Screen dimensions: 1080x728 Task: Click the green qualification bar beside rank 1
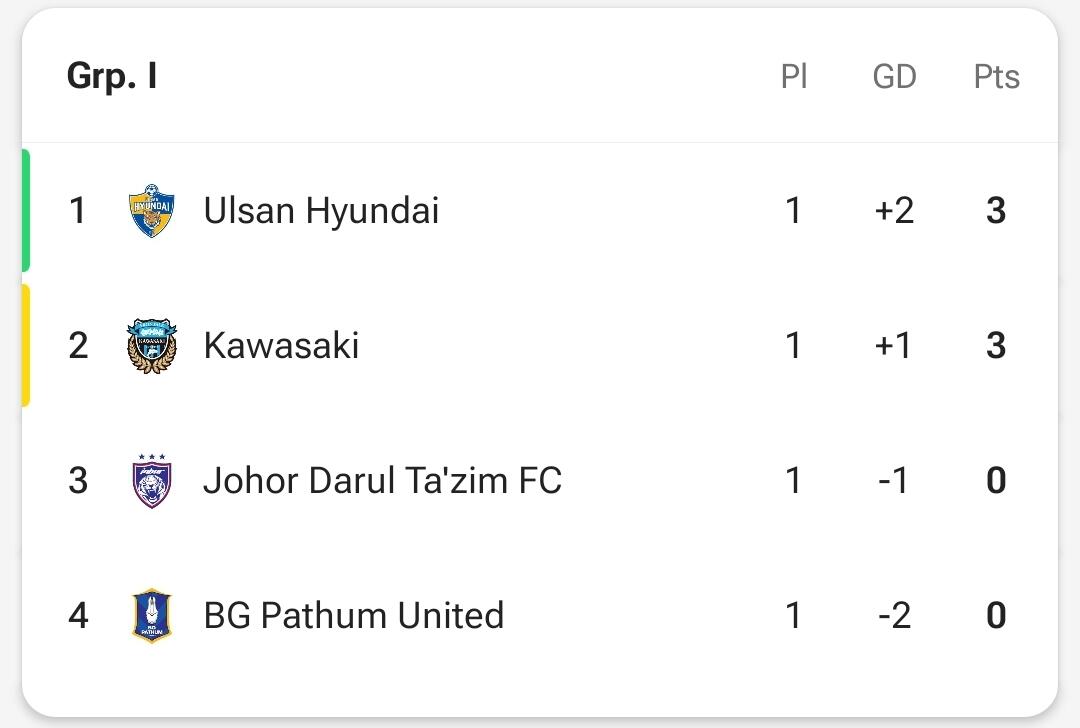click(x=26, y=210)
